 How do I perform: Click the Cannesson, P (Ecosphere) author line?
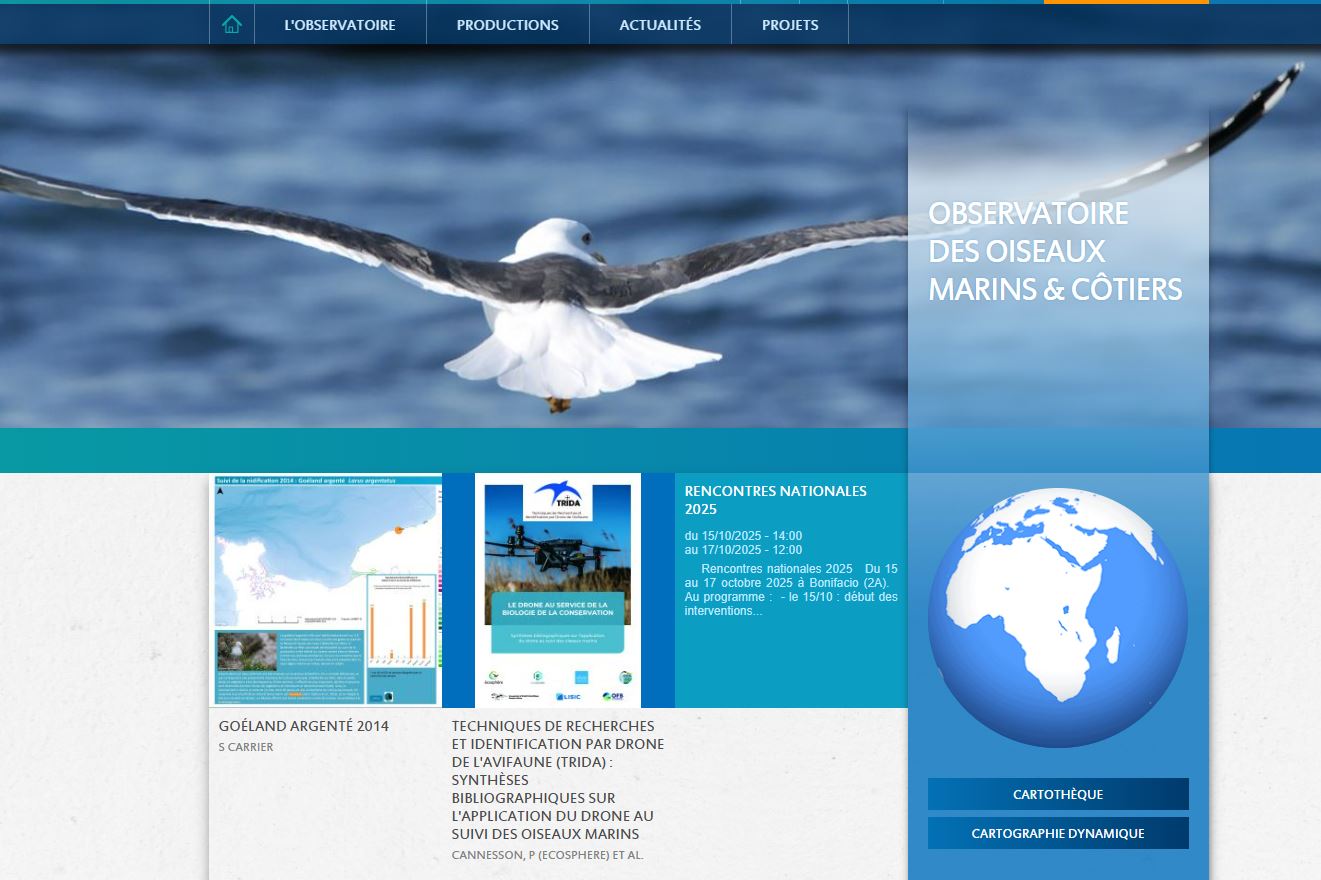(547, 855)
